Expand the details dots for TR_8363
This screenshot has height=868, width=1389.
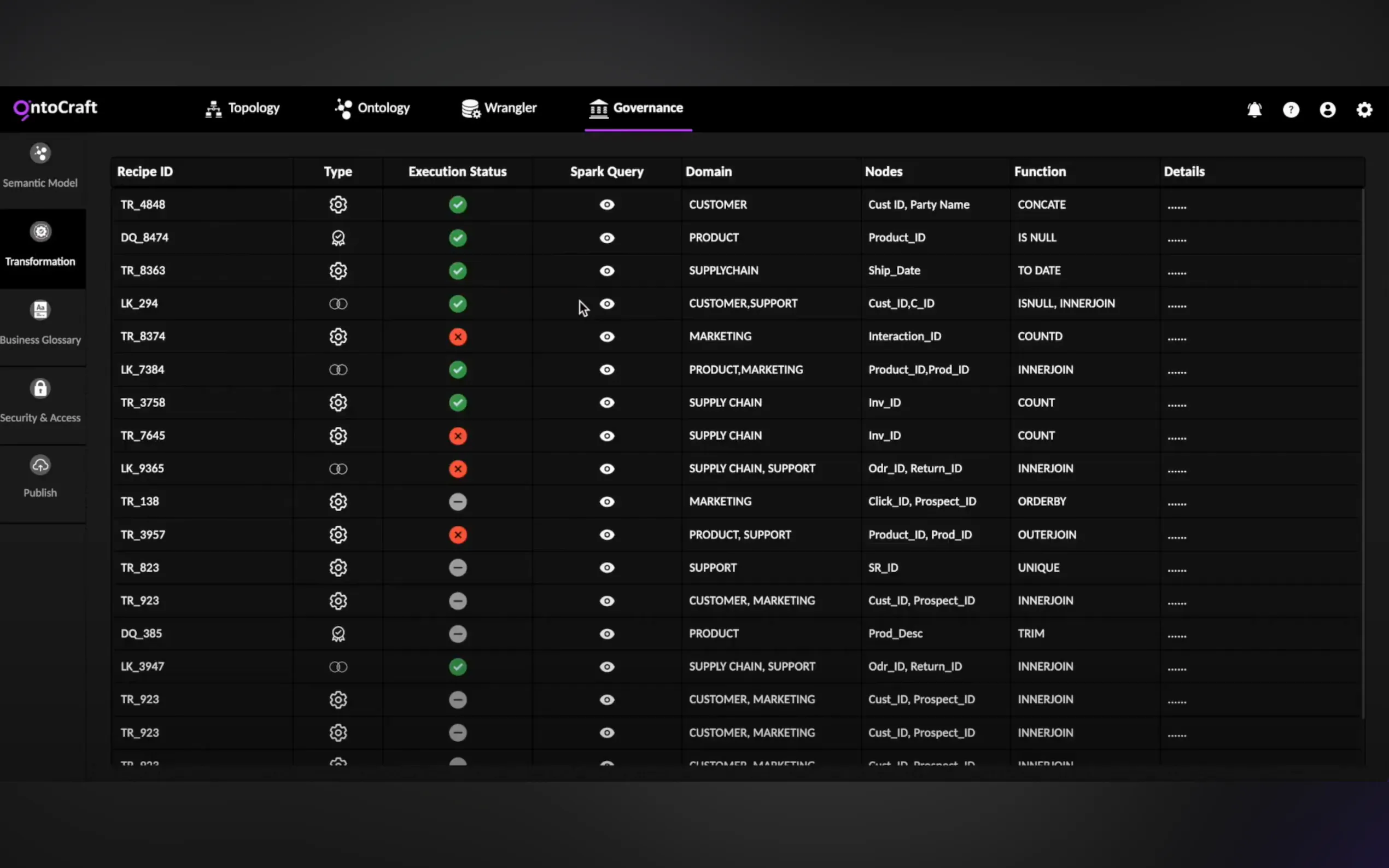click(x=1176, y=272)
